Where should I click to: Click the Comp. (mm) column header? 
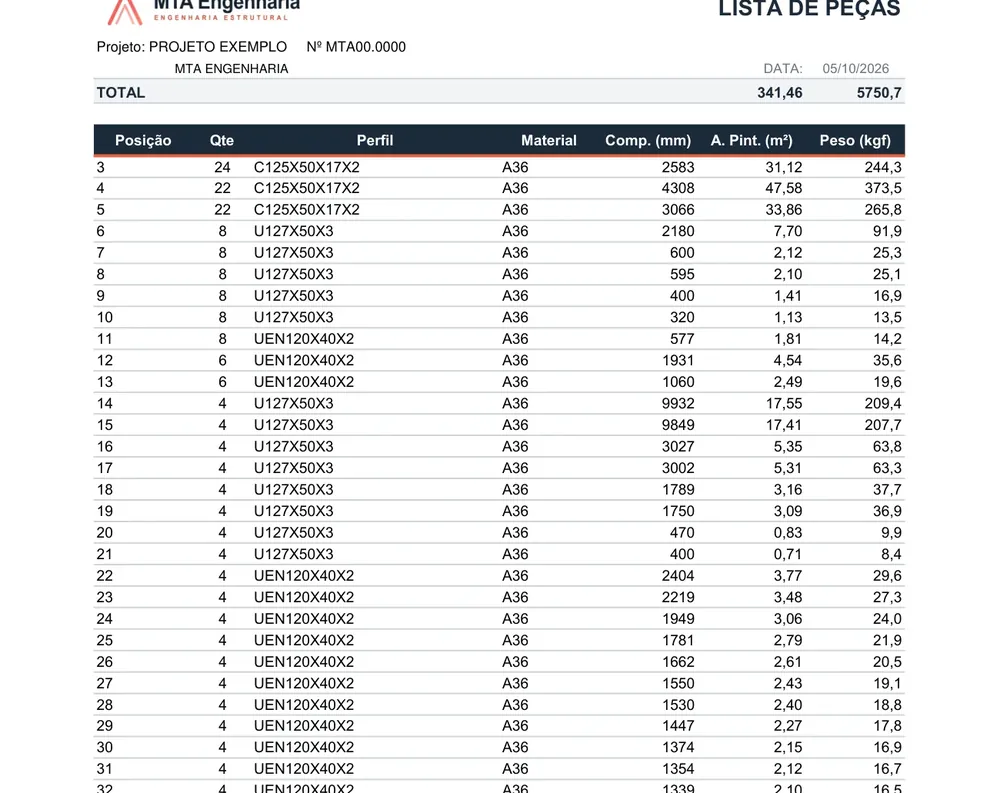(x=648, y=141)
